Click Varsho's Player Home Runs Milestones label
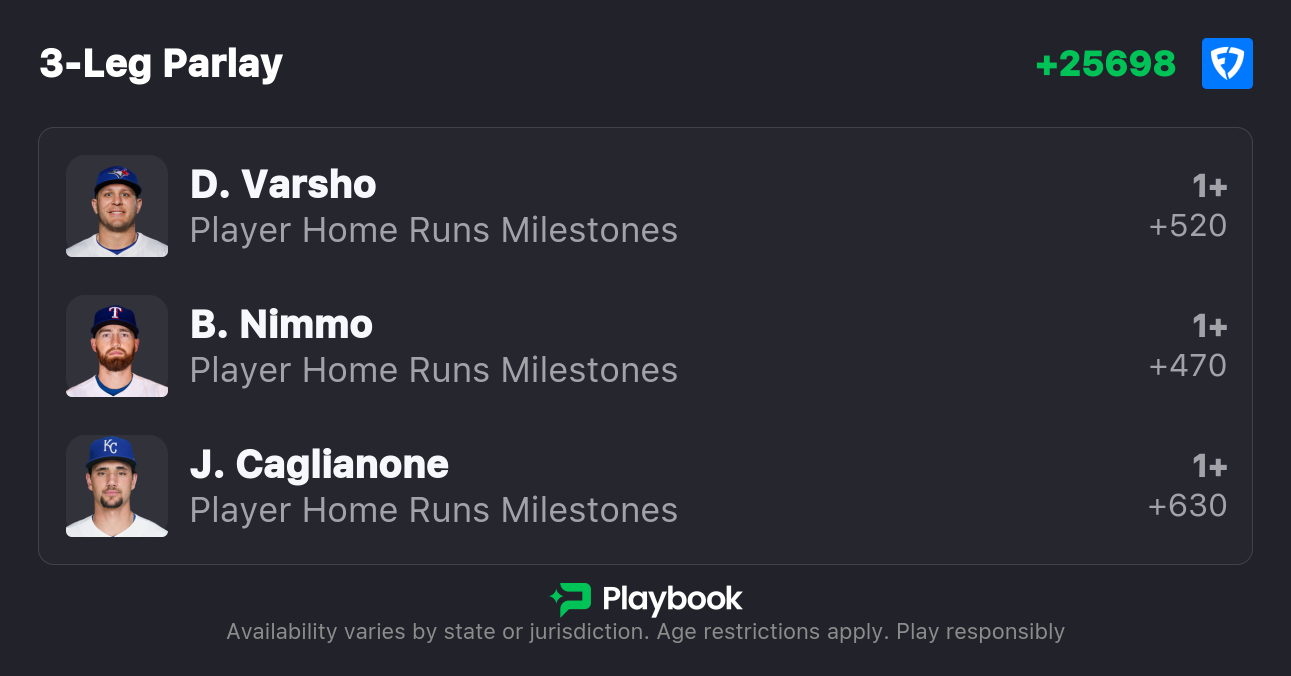 [433, 230]
